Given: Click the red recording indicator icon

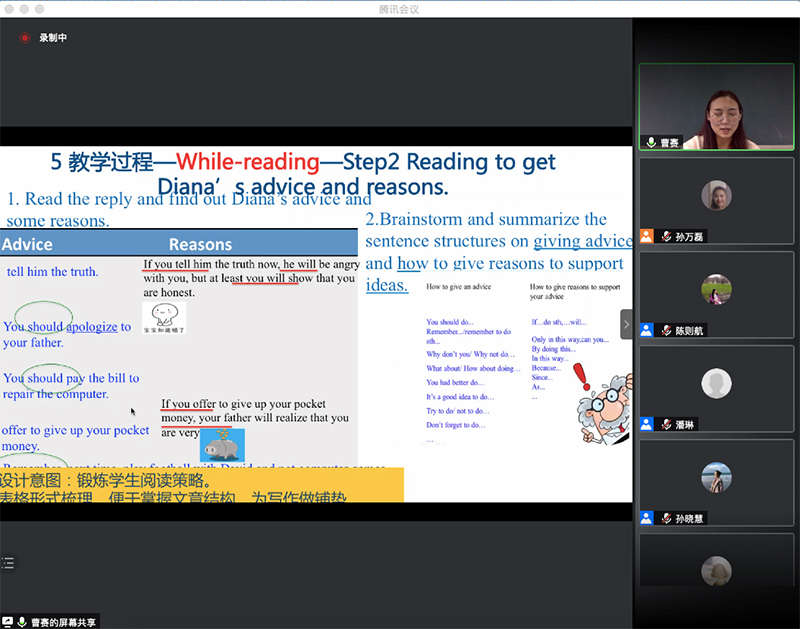Looking at the screenshot, I should pyautogui.click(x=25, y=38).
